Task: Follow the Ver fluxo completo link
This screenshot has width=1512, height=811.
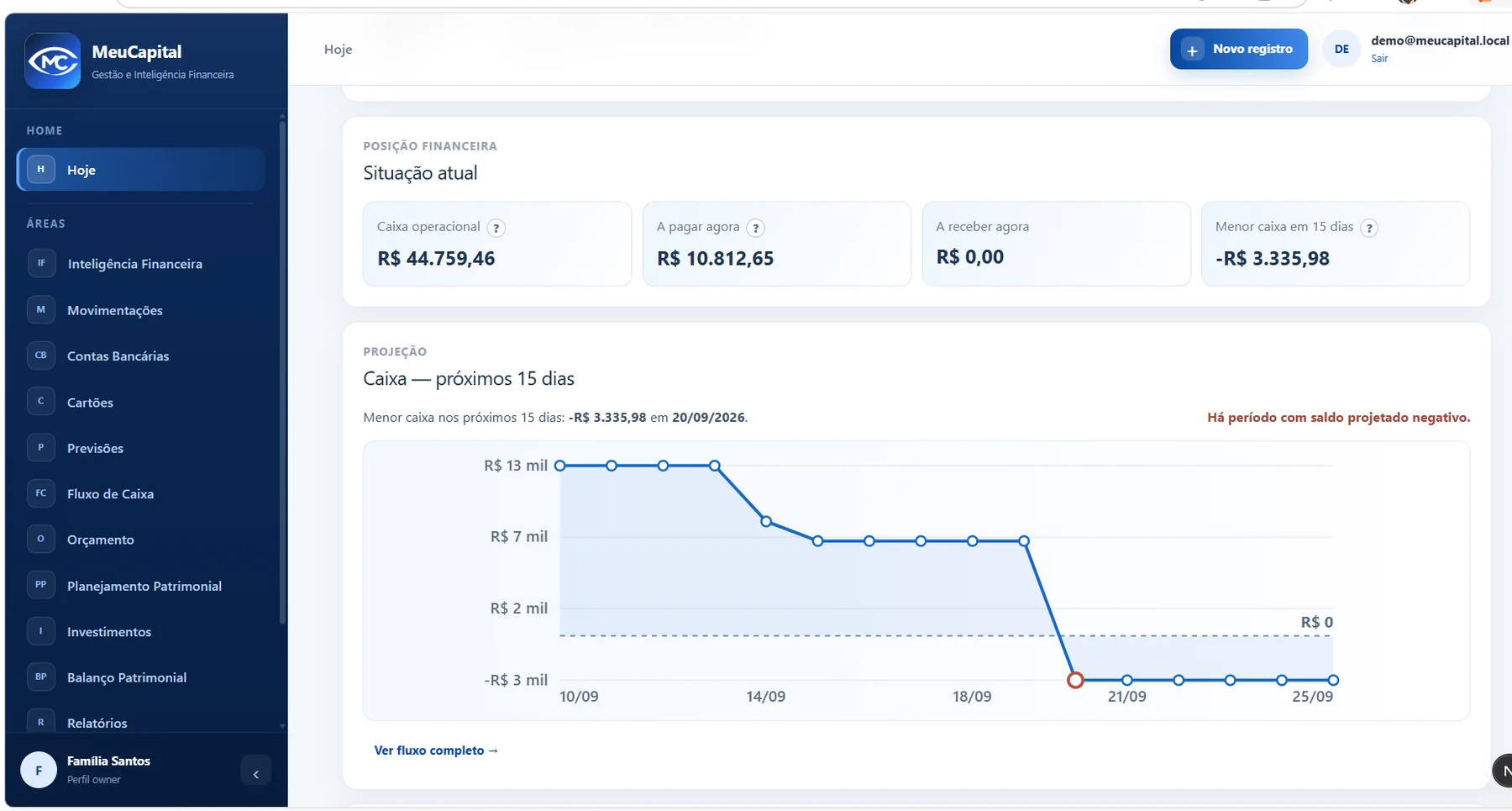Action: click(x=436, y=750)
